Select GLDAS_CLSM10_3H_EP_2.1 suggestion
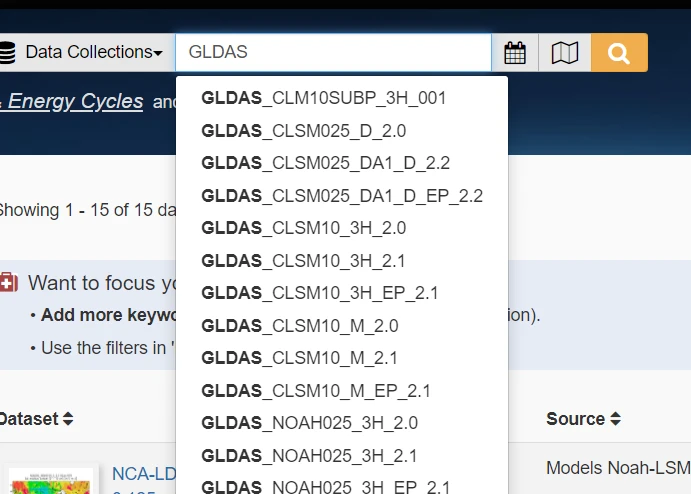691x494 pixels. [x=319, y=293]
